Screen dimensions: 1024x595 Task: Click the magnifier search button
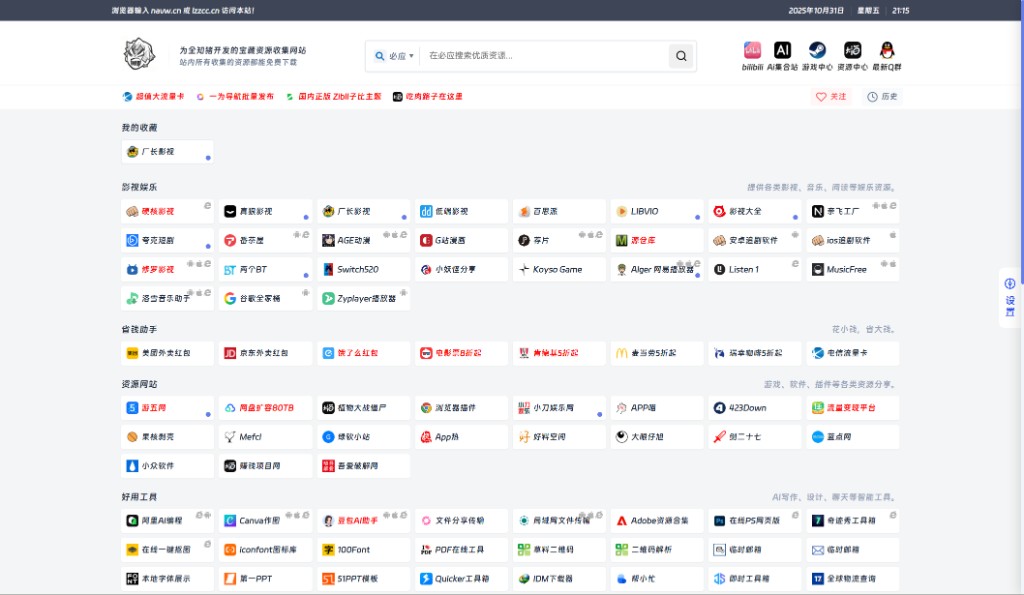point(681,56)
